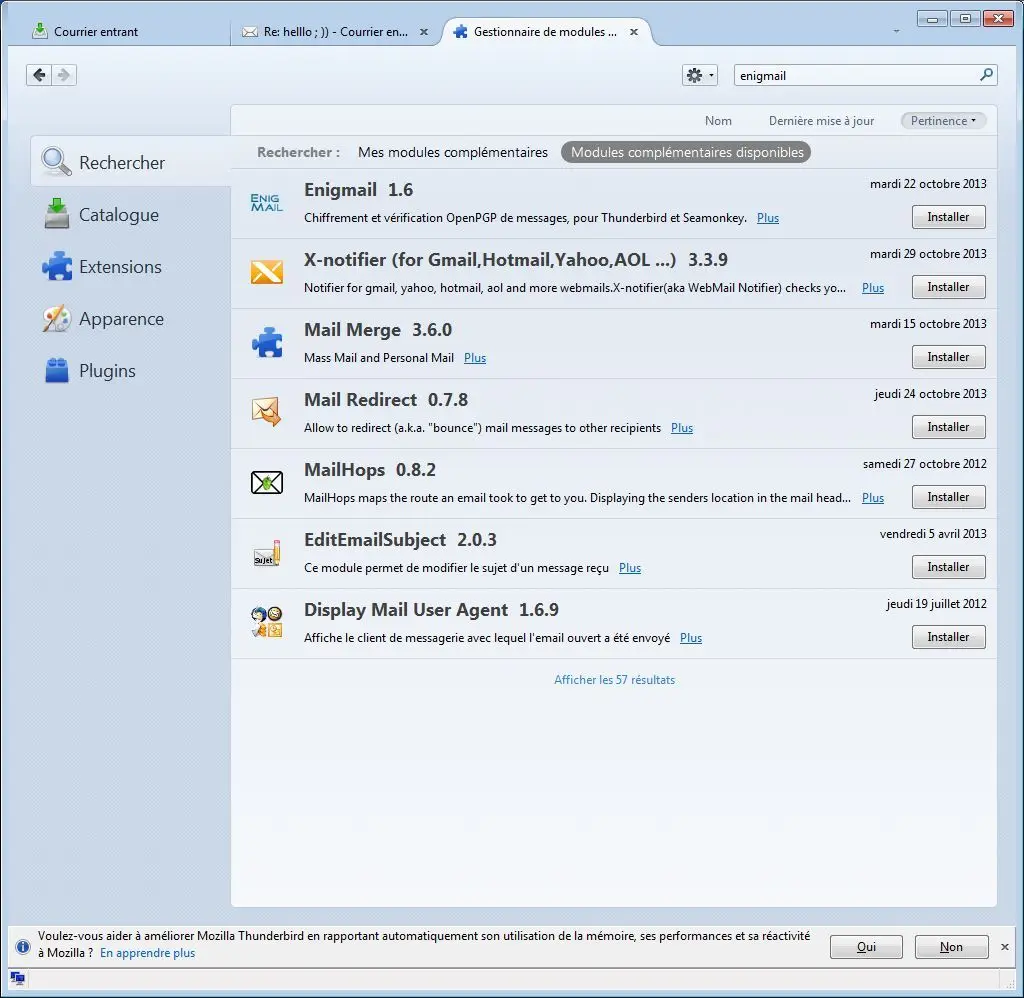Sort results by Dernière mise à jour
The width and height of the screenshot is (1024, 998).
pos(821,121)
